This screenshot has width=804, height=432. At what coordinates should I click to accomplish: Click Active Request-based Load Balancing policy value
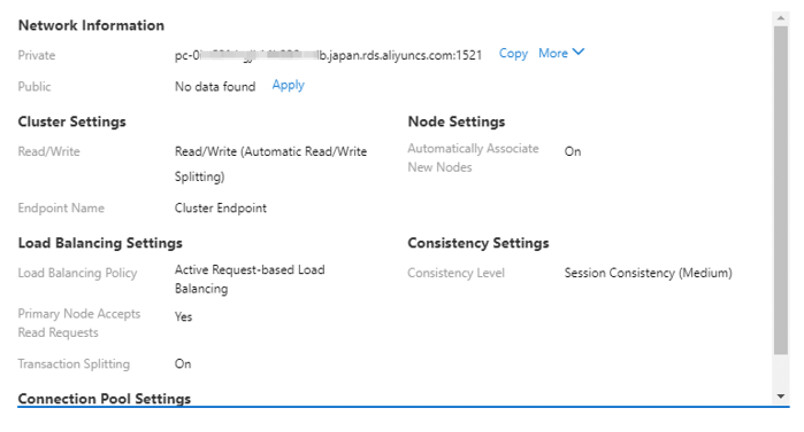click(249, 279)
